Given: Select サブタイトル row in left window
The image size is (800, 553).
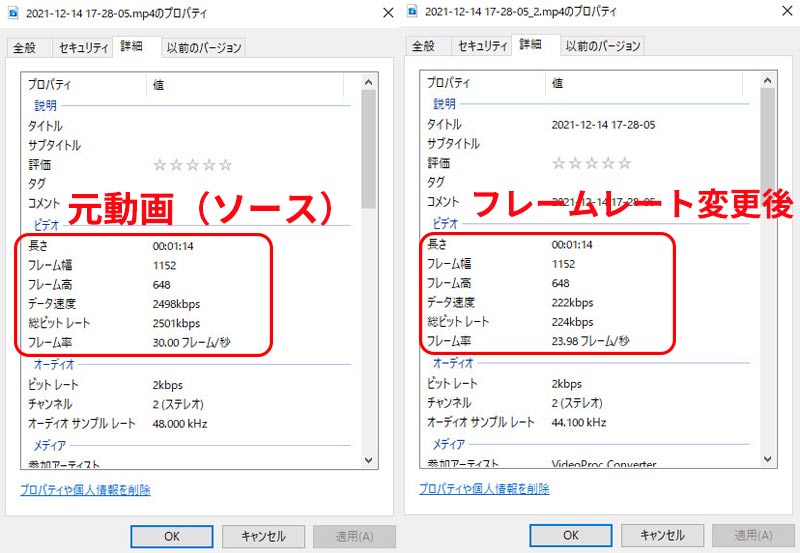Looking at the screenshot, I should (190, 145).
